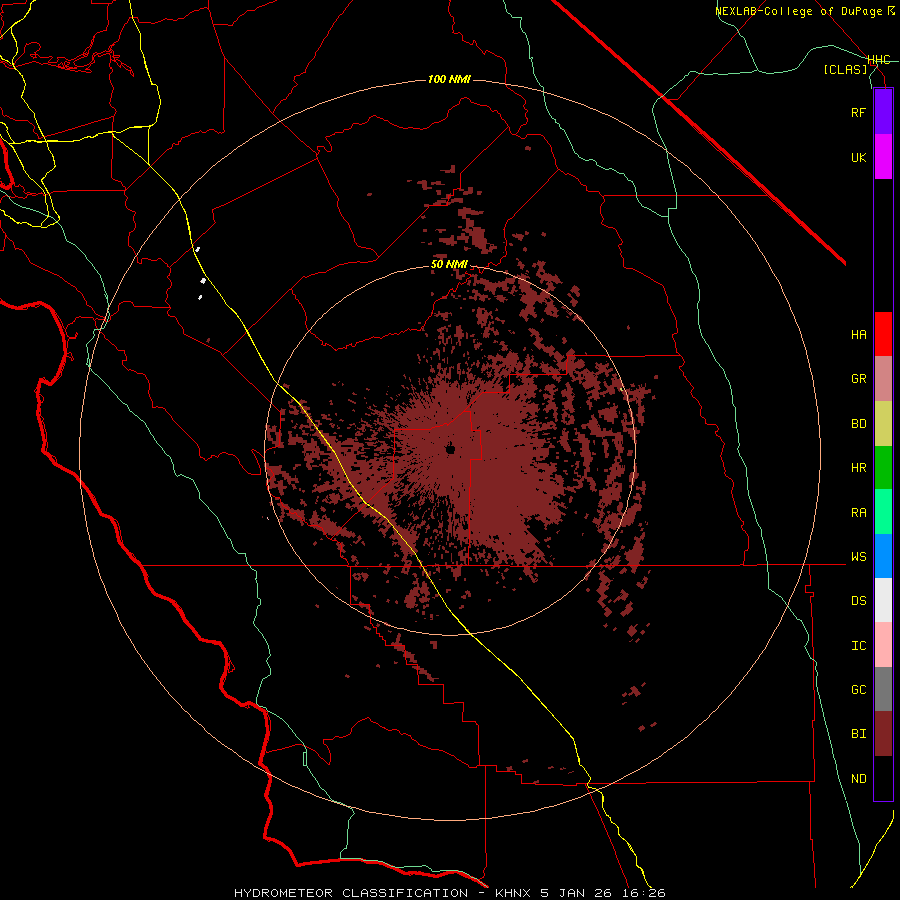The image size is (900, 900).
Task: Click the WS legend label
Action: [x=858, y=557]
